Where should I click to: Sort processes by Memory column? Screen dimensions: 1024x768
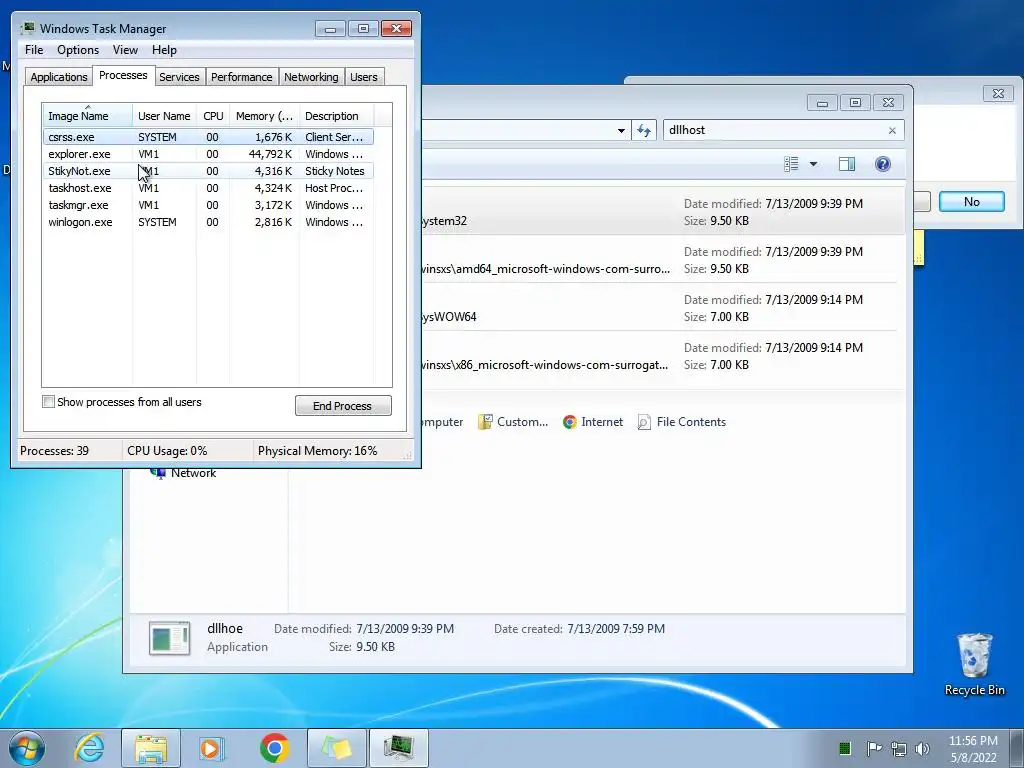[264, 116]
